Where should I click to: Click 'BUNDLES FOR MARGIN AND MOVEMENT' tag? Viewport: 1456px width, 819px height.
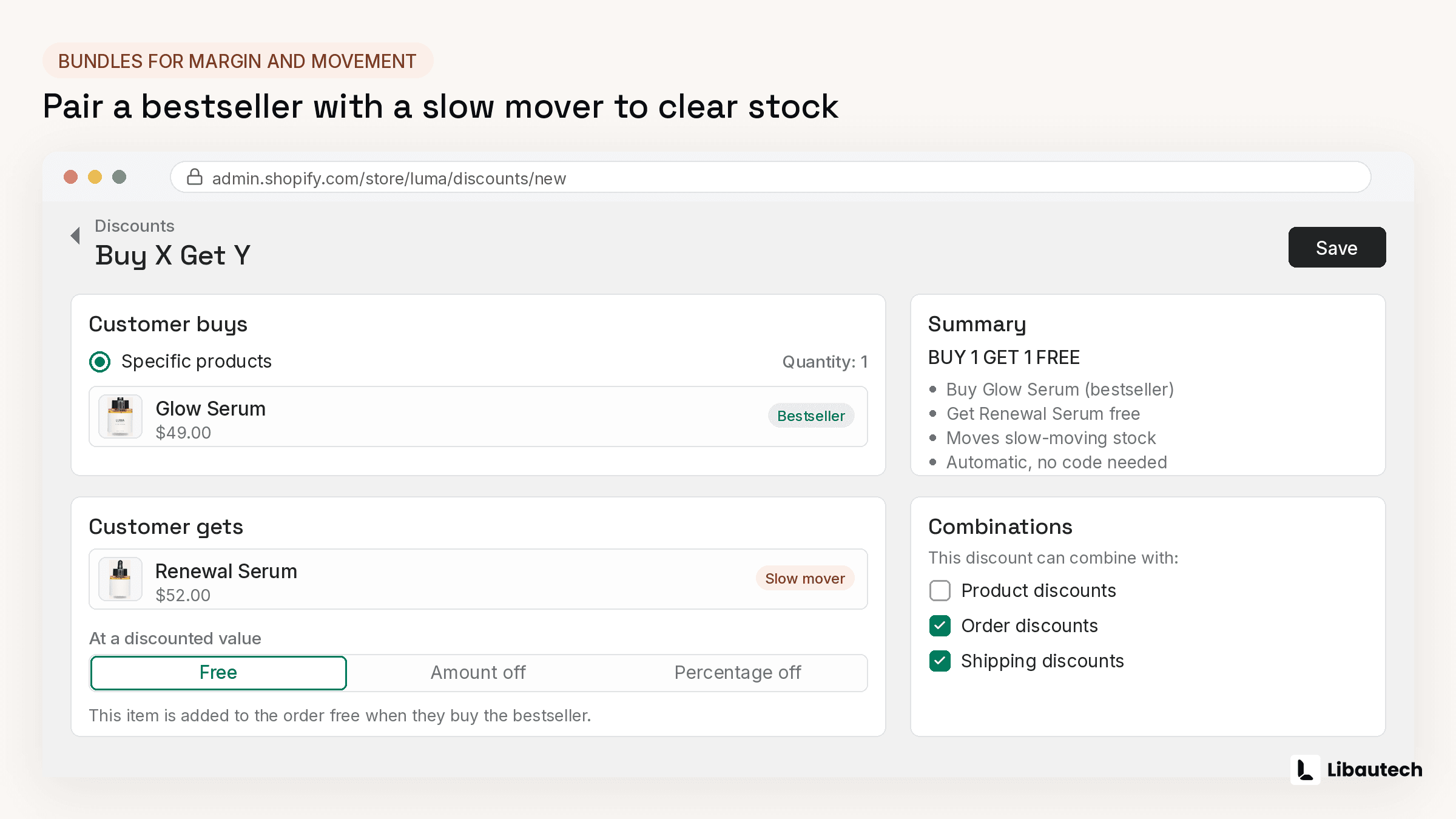click(237, 61)
